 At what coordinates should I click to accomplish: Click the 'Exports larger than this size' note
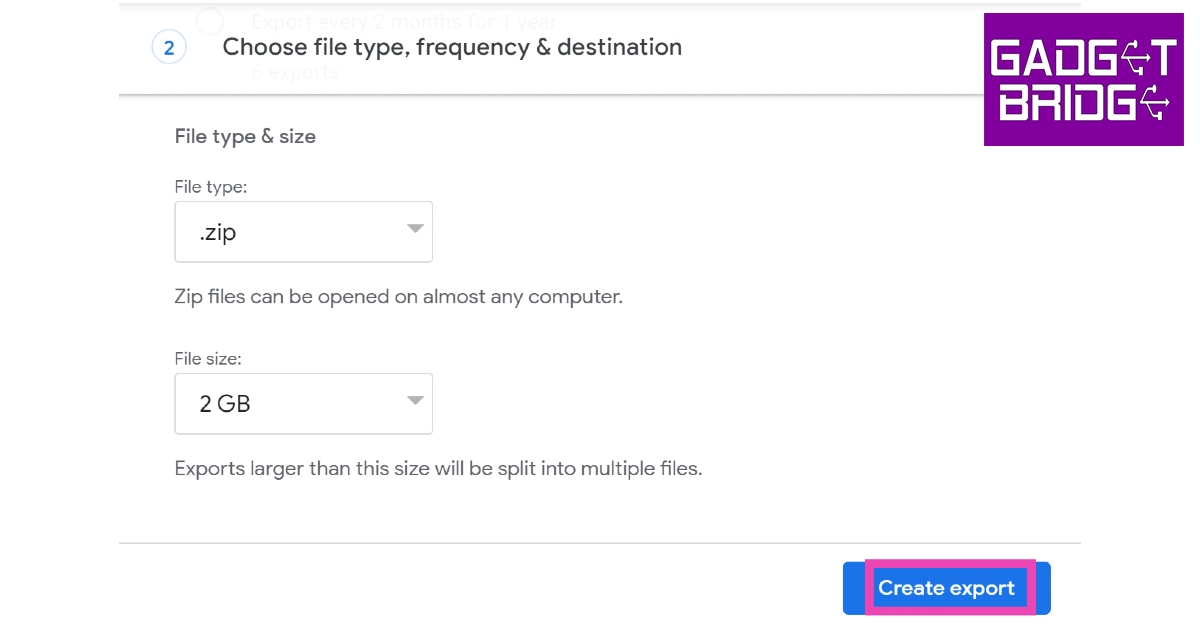click(x=438, y=468)
